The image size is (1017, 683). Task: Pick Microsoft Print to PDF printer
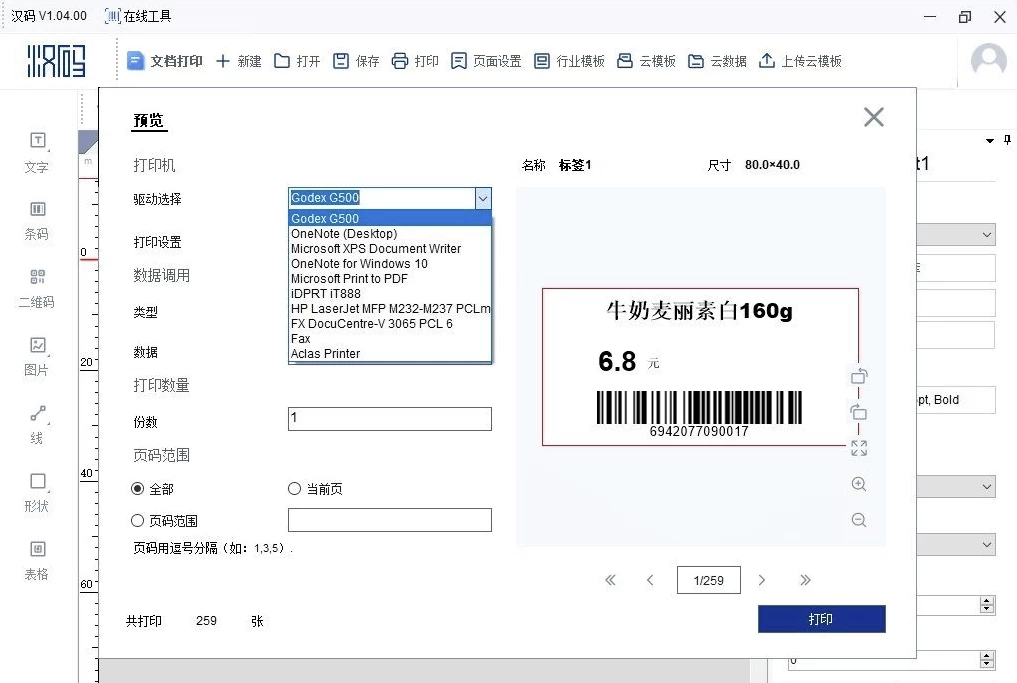pos(349,279)
